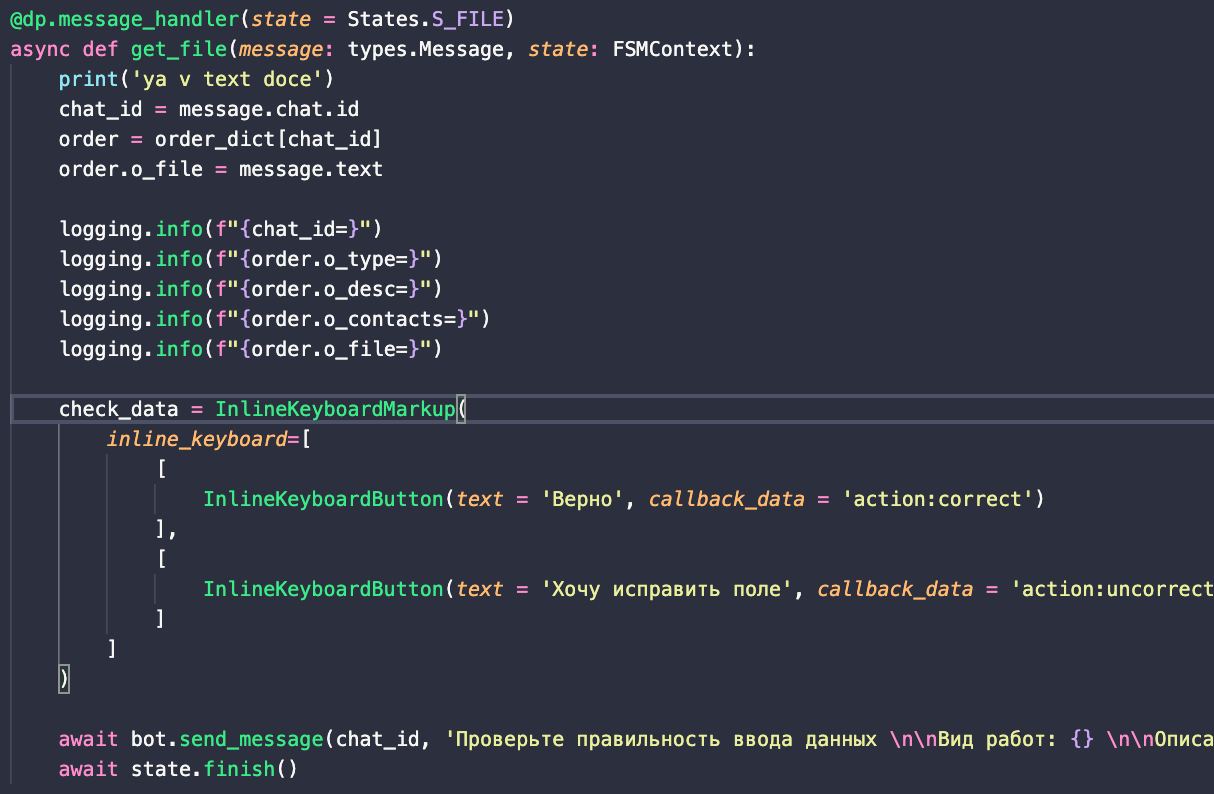Click the {order.o_desc=} f-string

click(x=323, y=289)
